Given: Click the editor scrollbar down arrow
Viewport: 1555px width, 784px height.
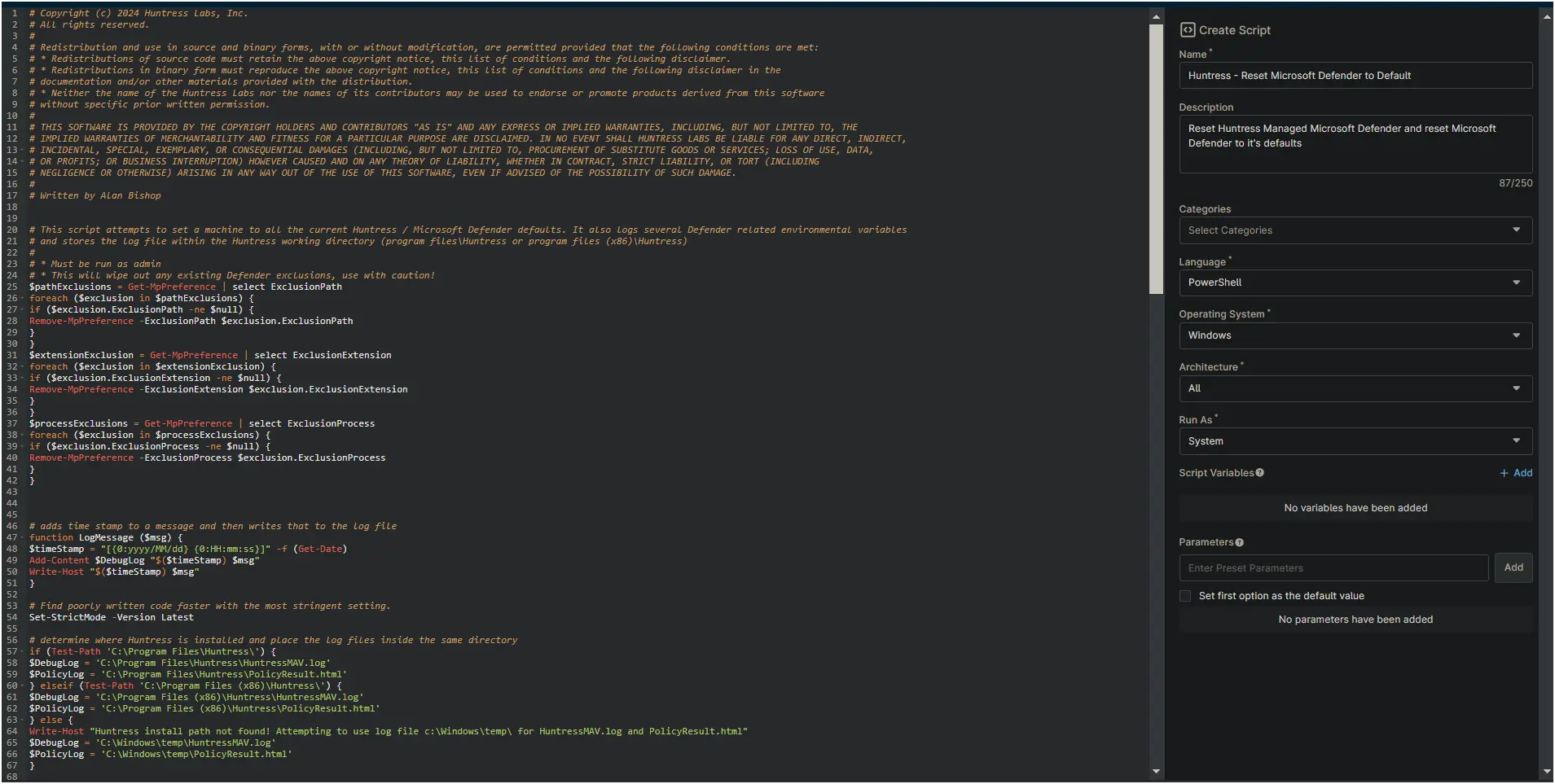Looking at the screenshot, I should [1156, 771].
